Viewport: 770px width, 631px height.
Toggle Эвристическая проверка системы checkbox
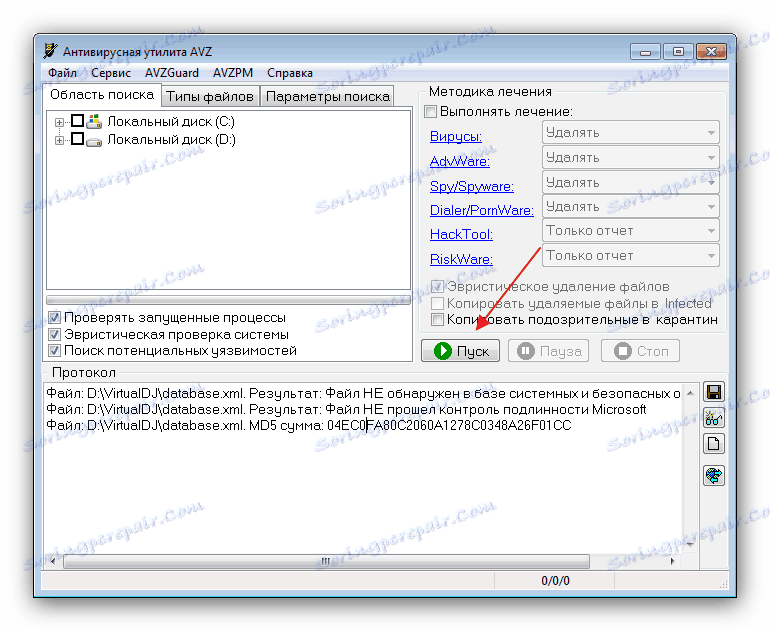(55, 334)
